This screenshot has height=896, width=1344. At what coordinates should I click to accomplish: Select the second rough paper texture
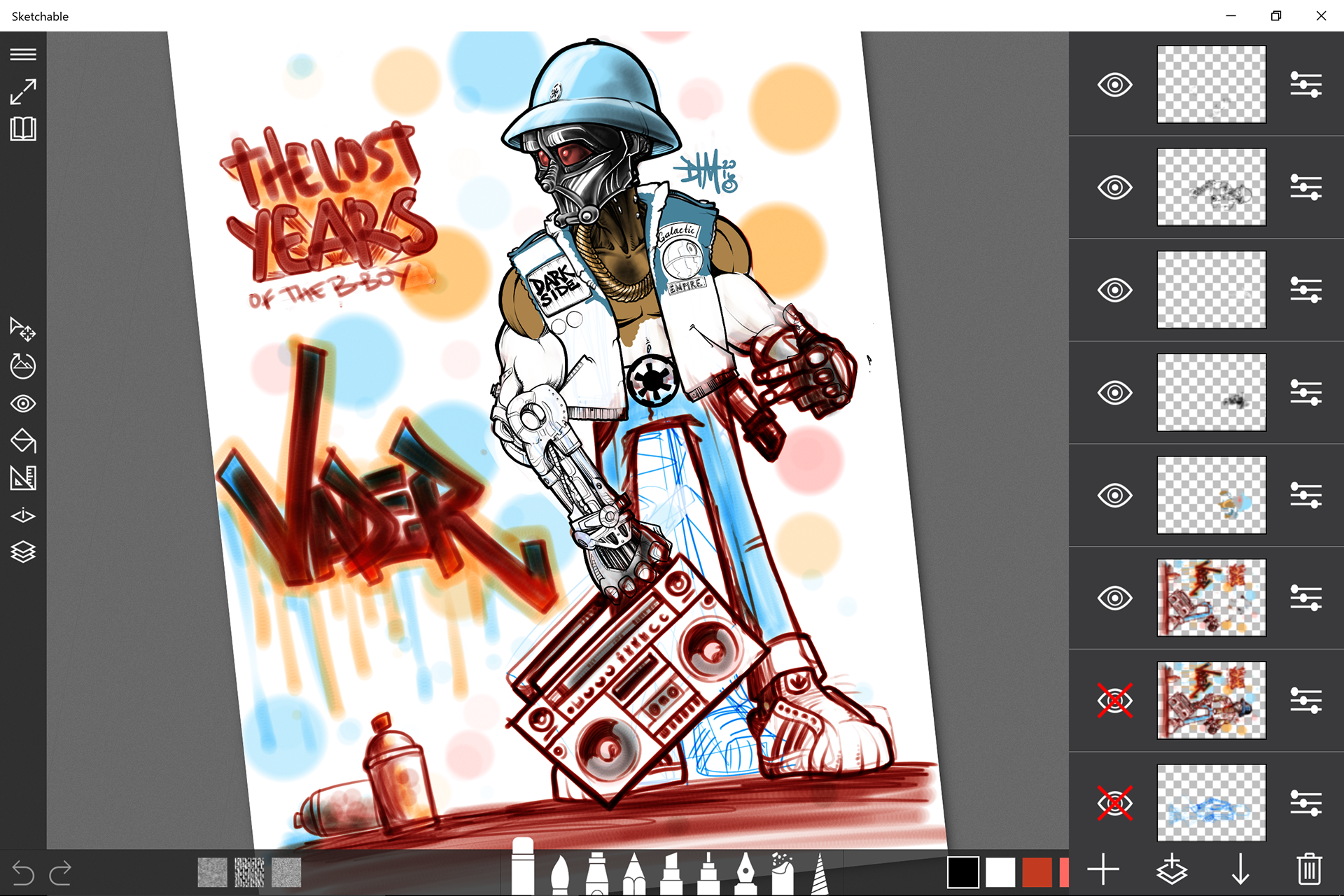(x=249, y=873)
